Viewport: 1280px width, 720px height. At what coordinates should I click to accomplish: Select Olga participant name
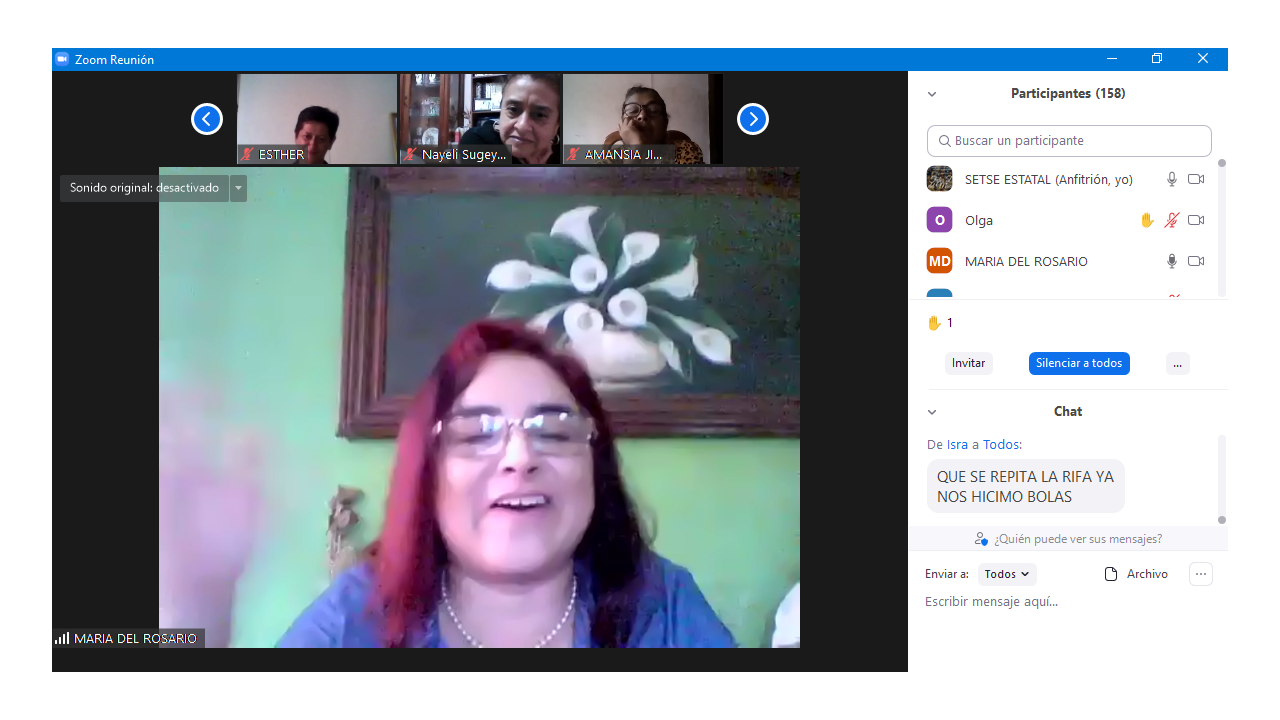pyautogui.click(x=979, y=220)
